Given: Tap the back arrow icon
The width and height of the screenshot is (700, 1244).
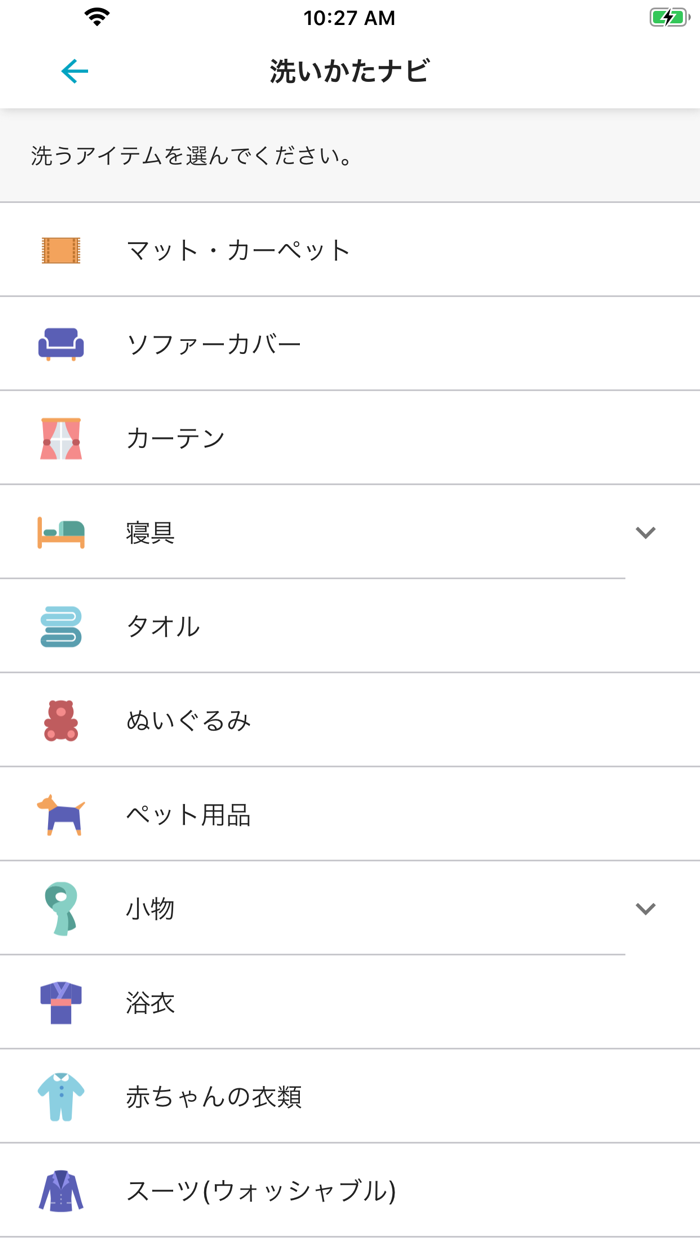Looking at the screenshot, I should pos(74,71).
